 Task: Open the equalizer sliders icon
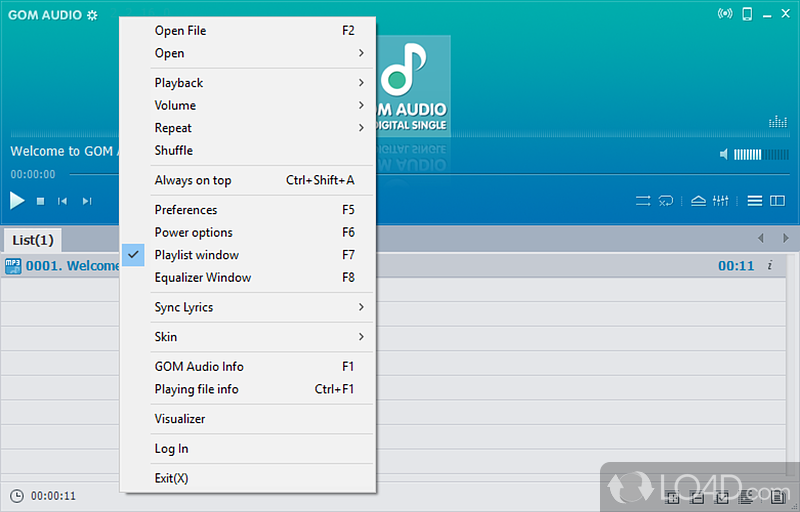(720, 201)
